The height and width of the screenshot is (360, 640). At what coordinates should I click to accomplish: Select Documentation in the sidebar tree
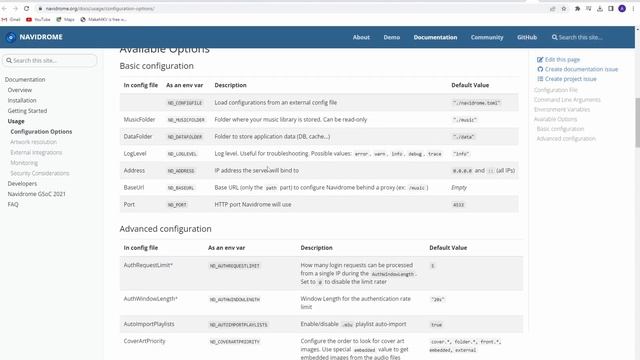tap(25, 80)
